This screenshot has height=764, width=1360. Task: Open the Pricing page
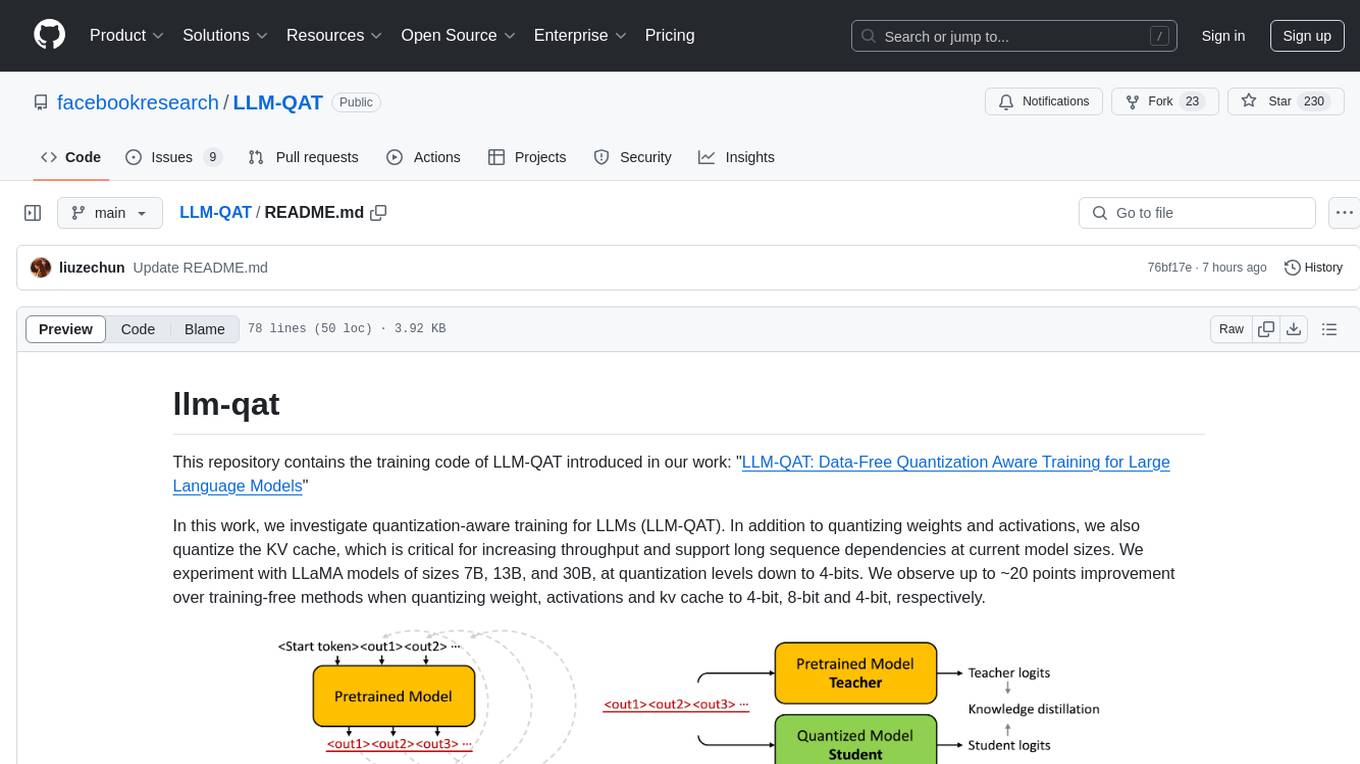pyautogui.click(x=670, y=35)
